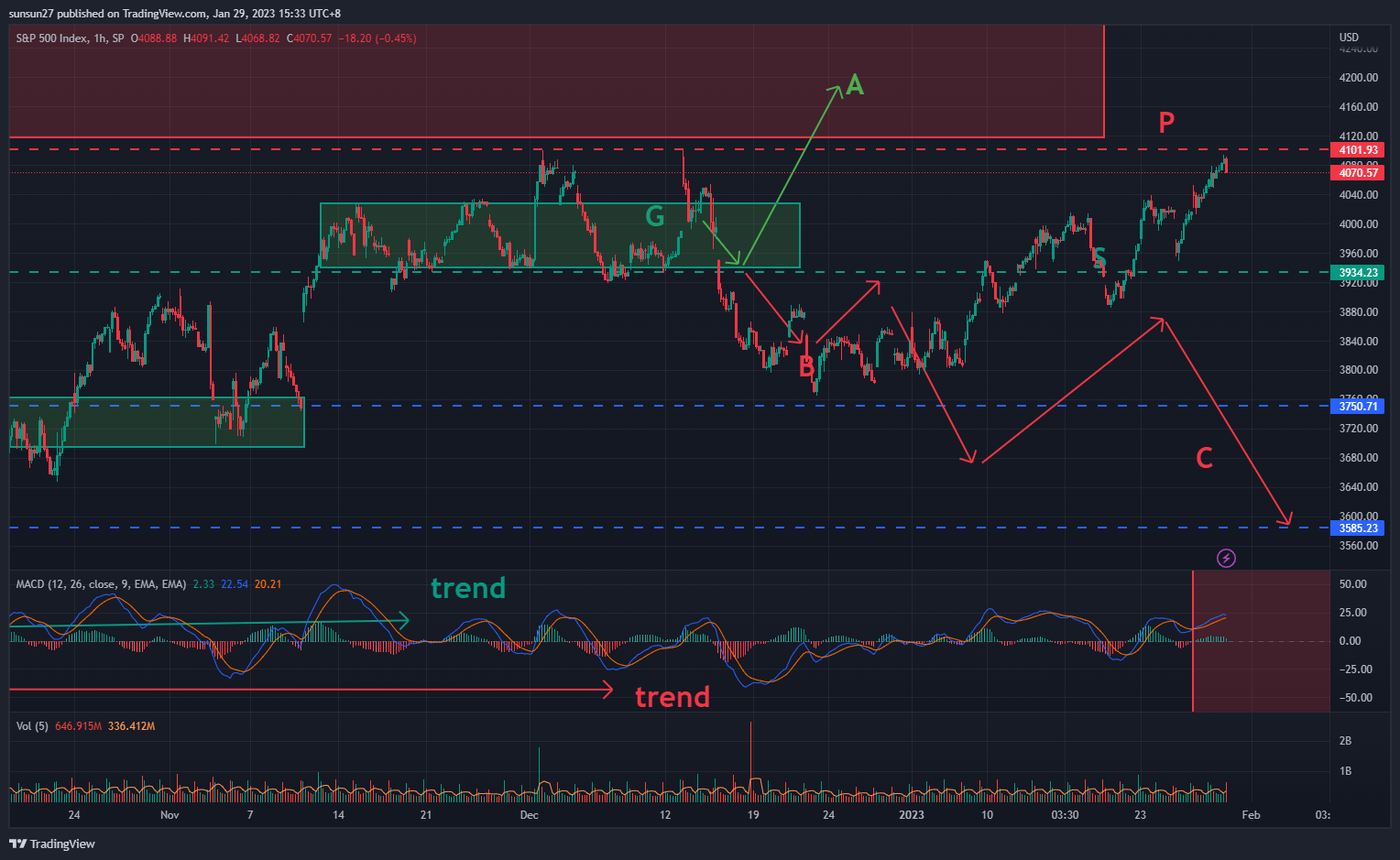The height and width of the screenshot is (860, 1400).
Task: Click the red trend text label
Action: tap(673, 697)
